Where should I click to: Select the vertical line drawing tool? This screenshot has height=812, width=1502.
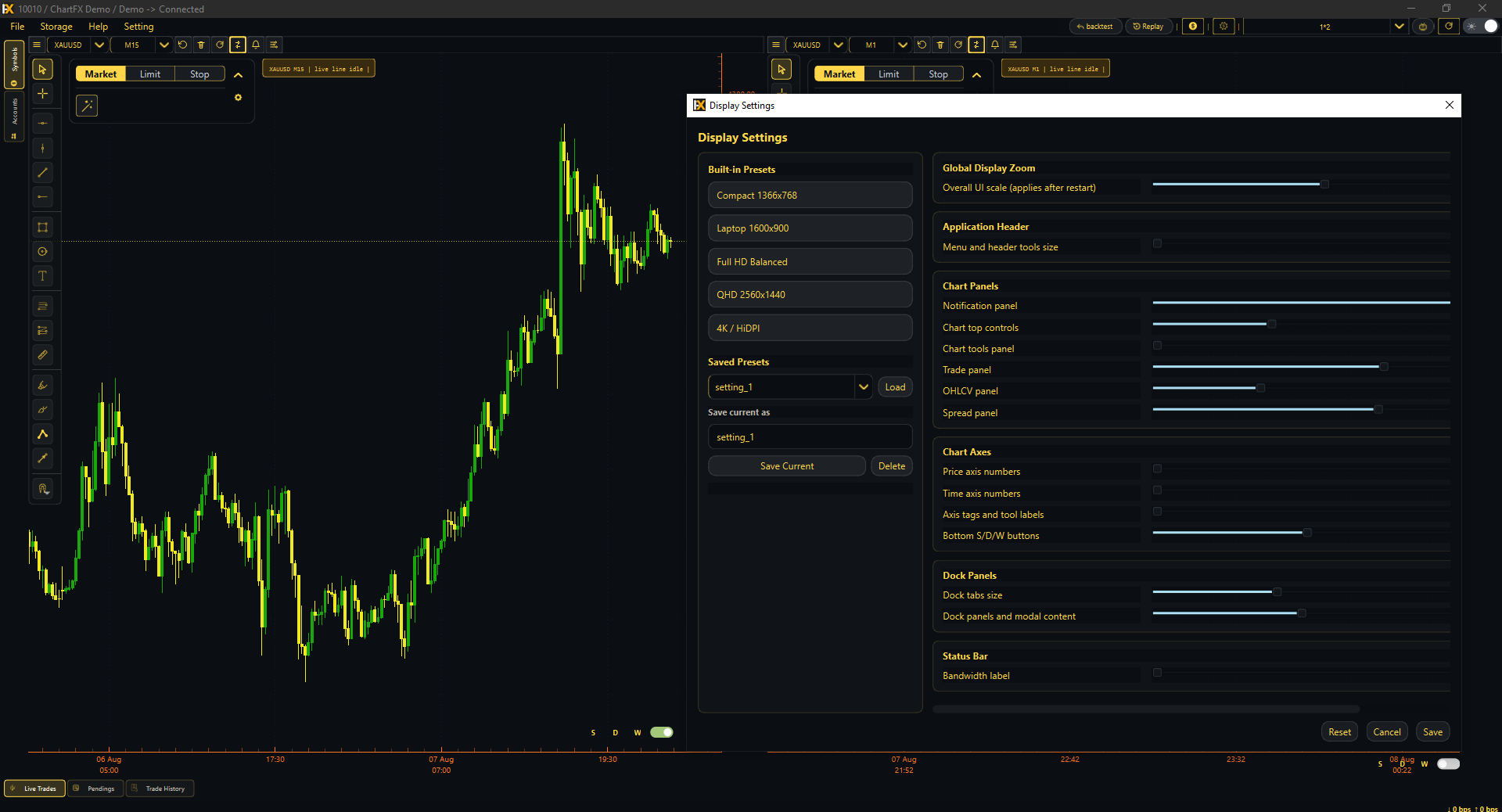pos(43,149)
